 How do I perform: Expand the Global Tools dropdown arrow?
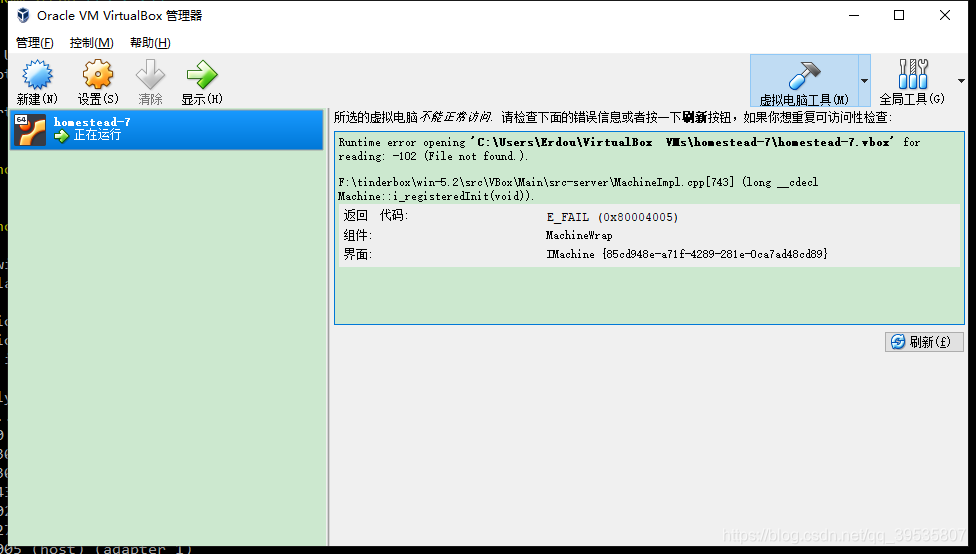coord(961,81)
